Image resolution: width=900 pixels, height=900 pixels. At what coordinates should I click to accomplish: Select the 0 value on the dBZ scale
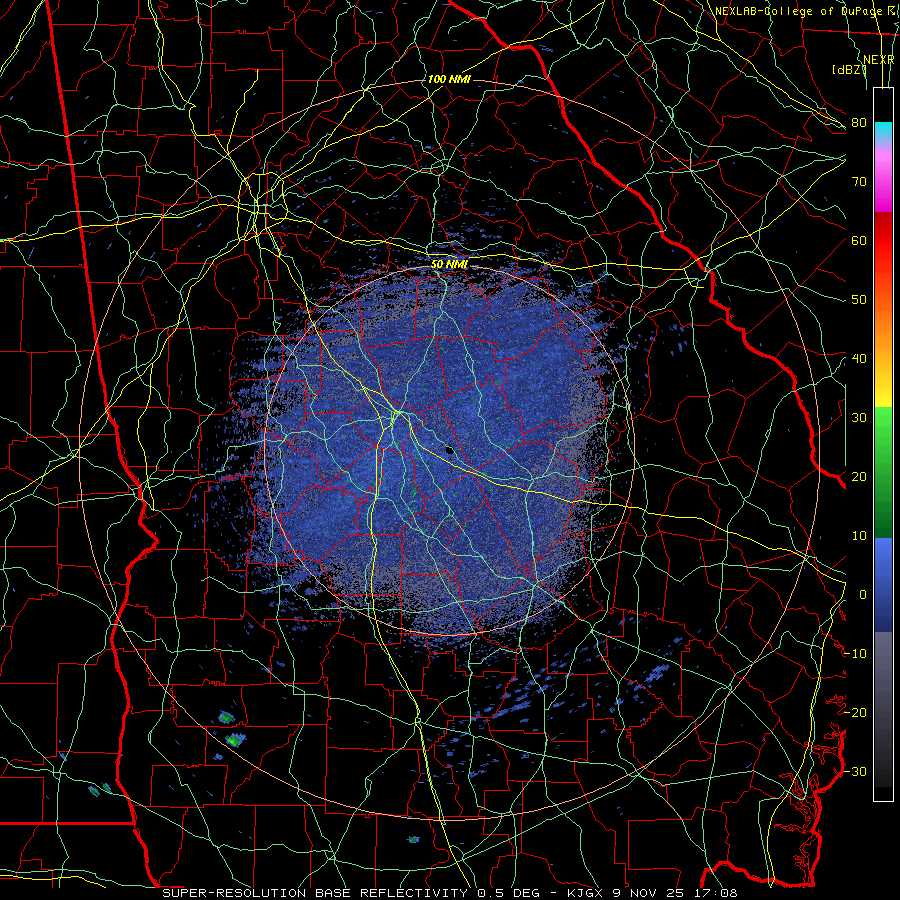(x=862, y=595)
